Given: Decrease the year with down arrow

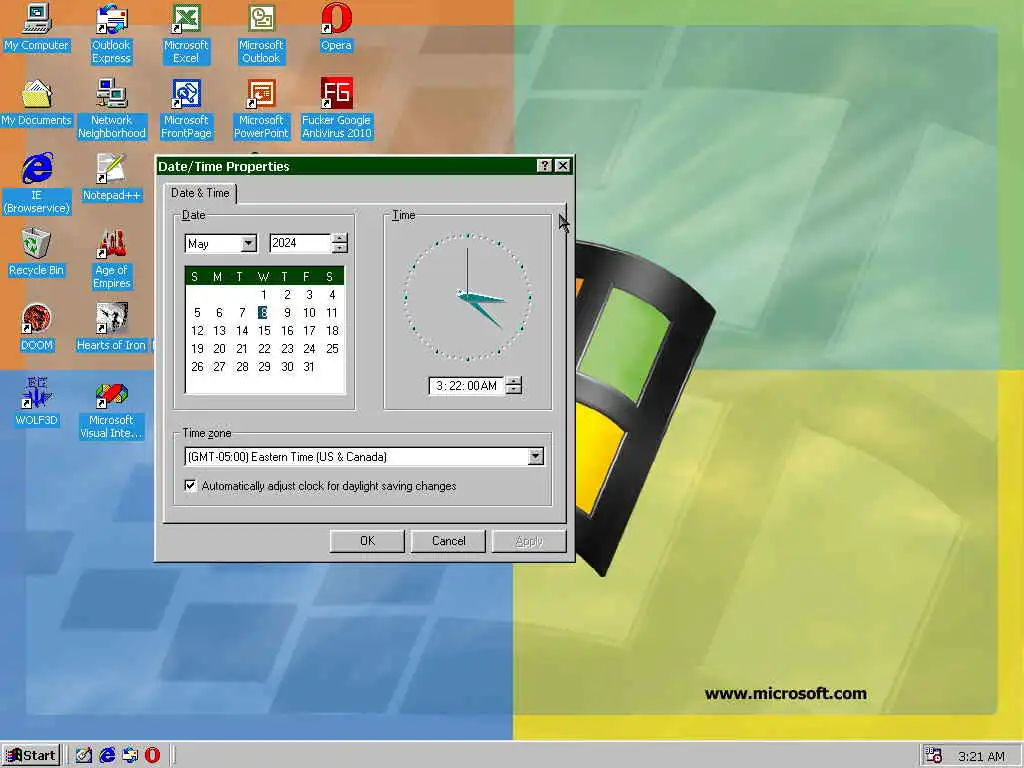Looking at the screenshot, I should click(340, 248).
